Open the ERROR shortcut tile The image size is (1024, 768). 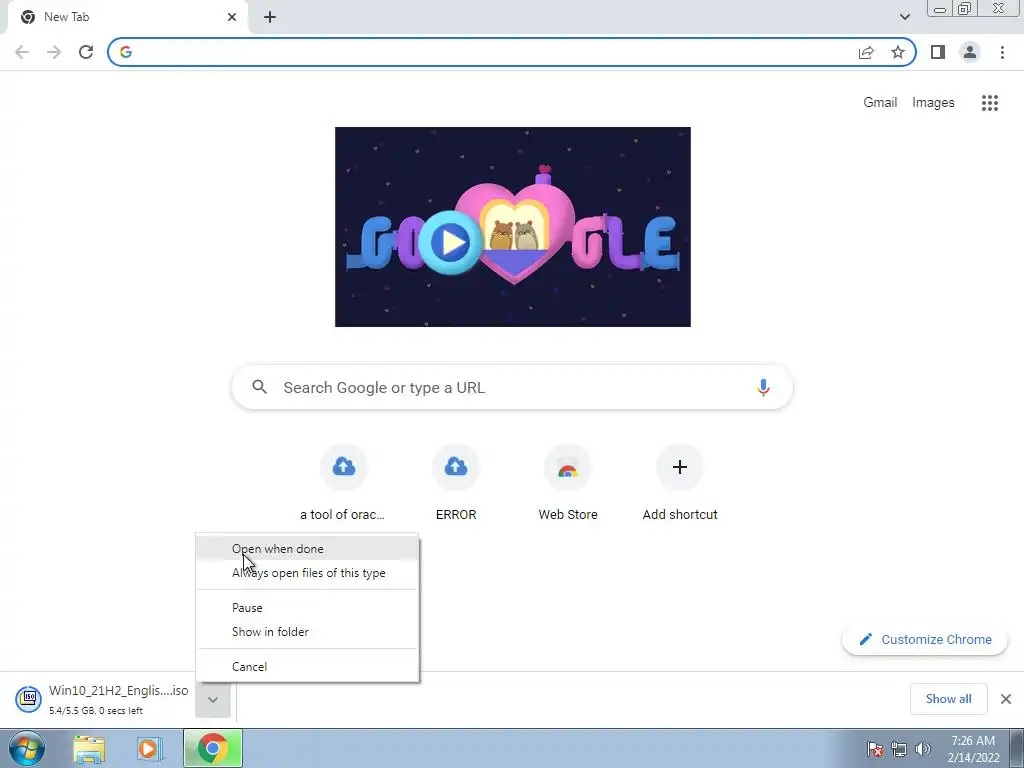coord(456,484)
